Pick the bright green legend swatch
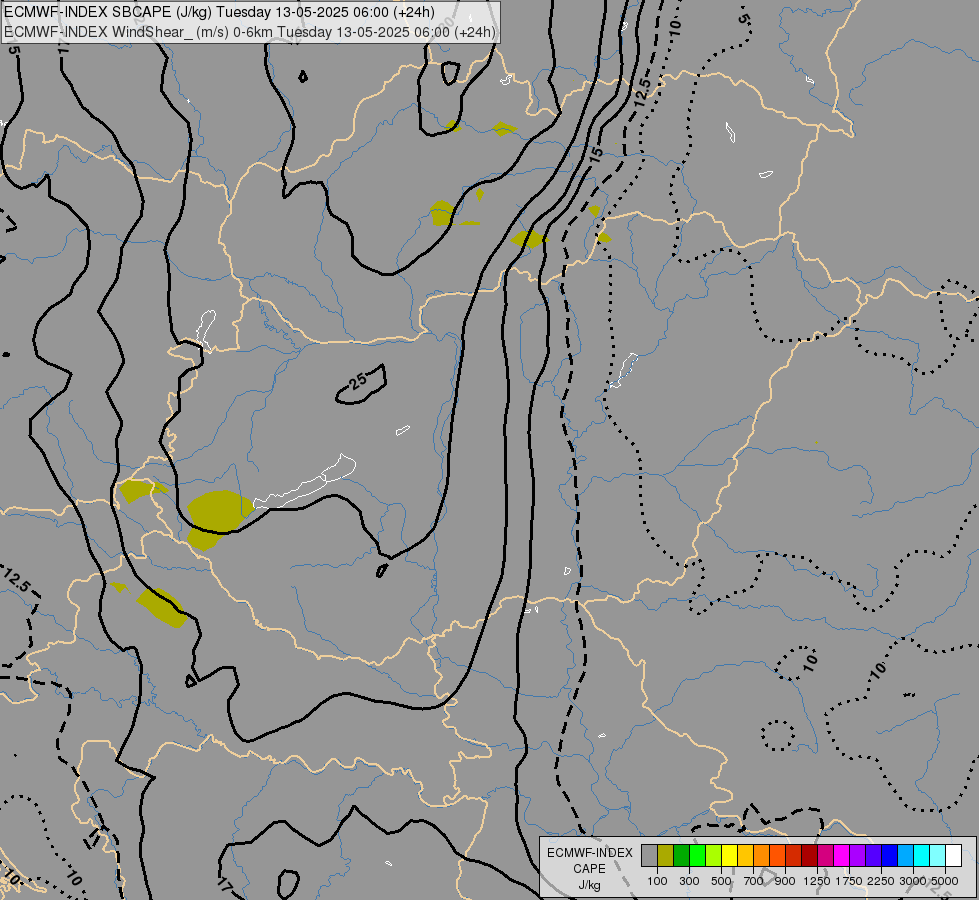 697,855
